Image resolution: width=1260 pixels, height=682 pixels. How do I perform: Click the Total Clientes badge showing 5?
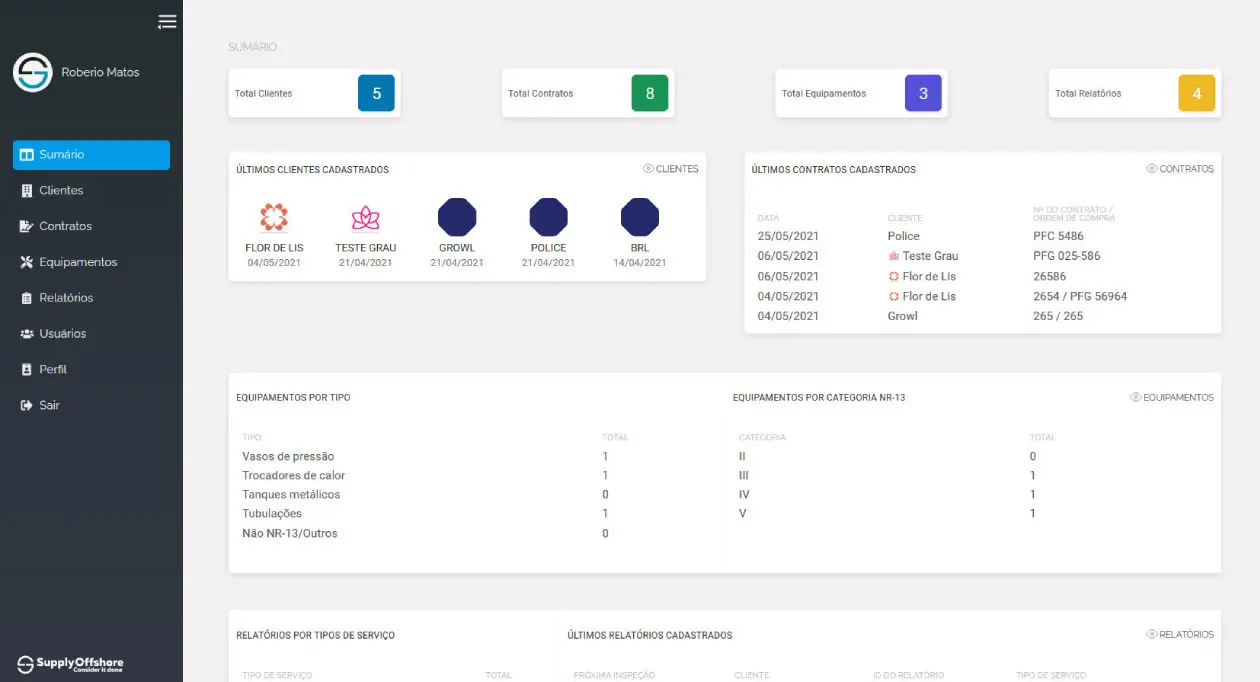[x=378, y=92]
